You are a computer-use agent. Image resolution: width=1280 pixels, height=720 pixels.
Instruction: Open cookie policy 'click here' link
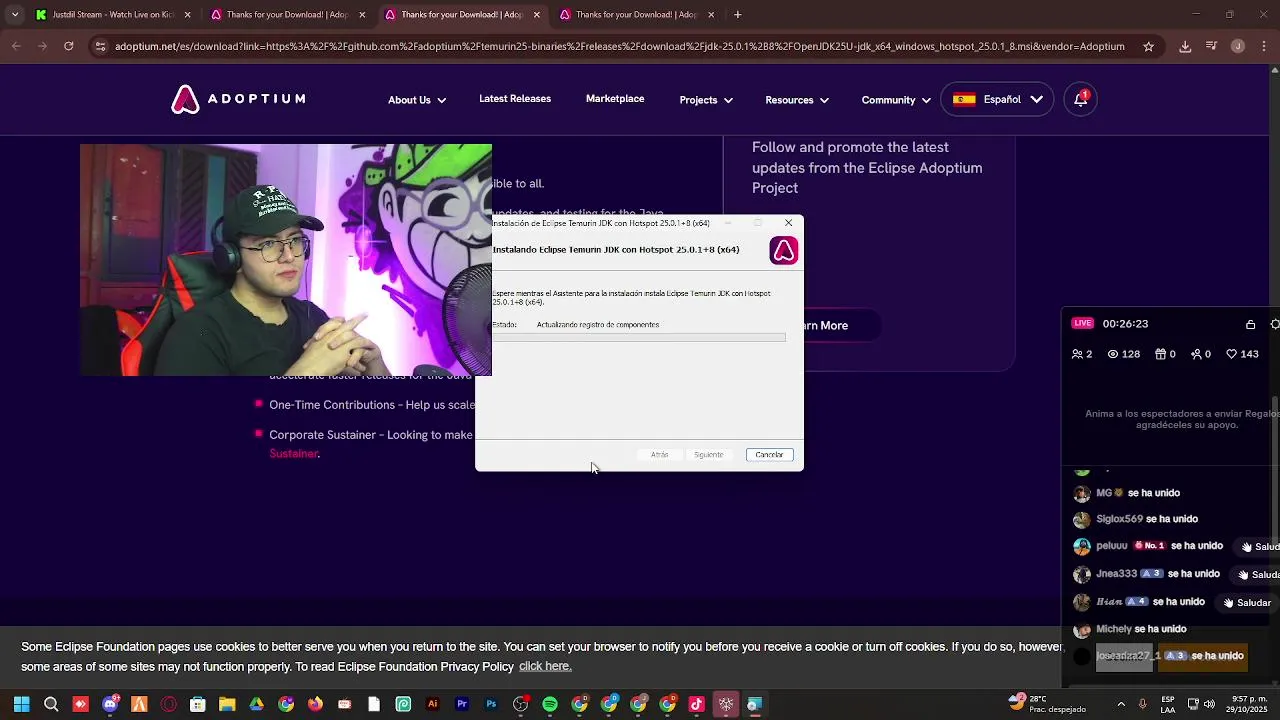pyautogui.click(x=545, y=667)
